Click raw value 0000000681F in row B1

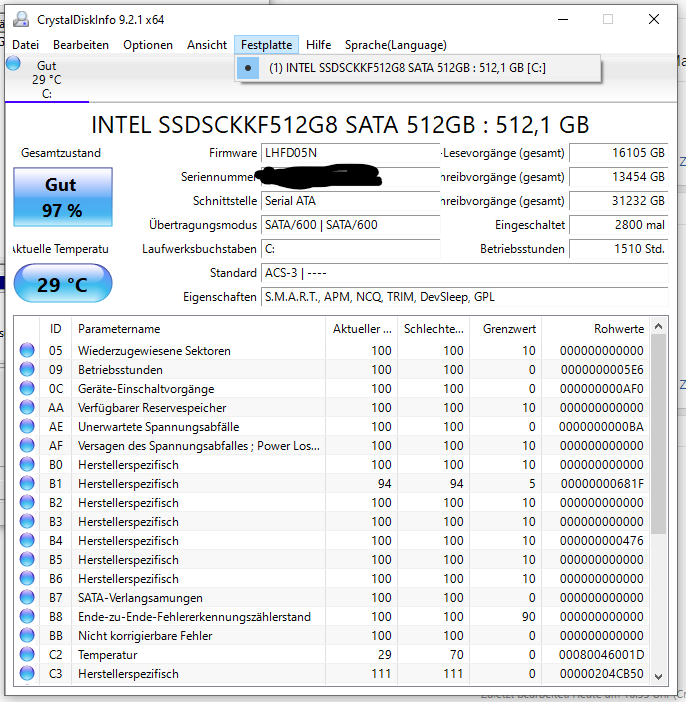pos(602,484)
